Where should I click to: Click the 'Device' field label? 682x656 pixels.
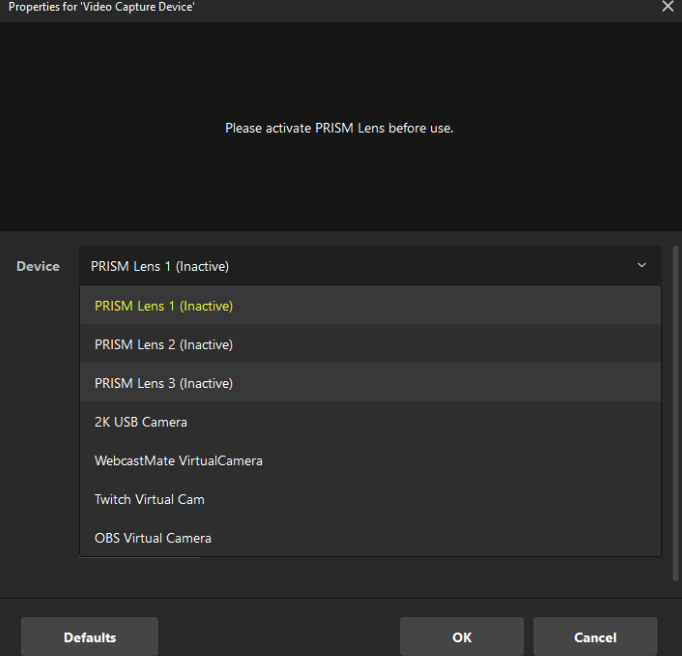tap(38, 267)
